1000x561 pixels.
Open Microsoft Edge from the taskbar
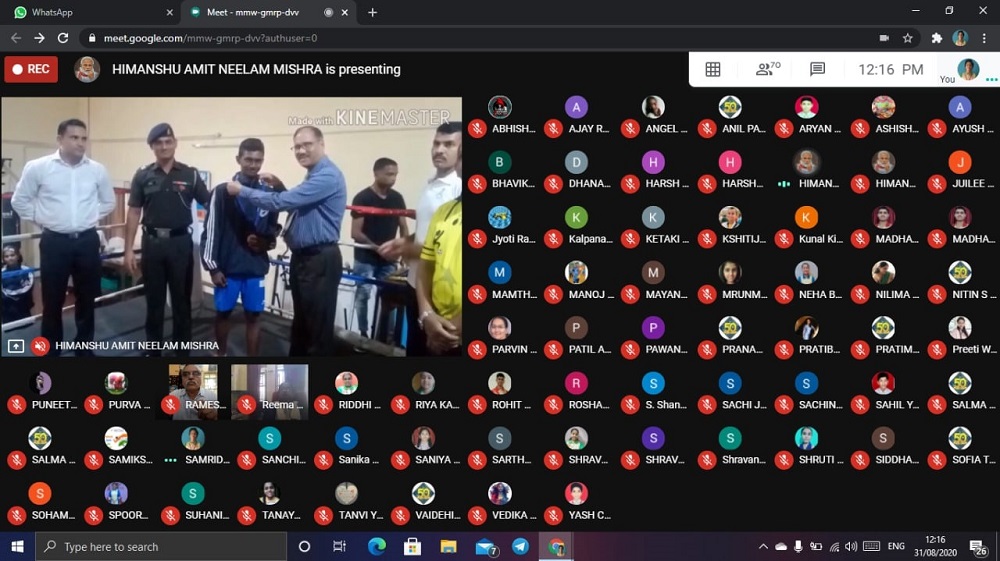[377, 546]
